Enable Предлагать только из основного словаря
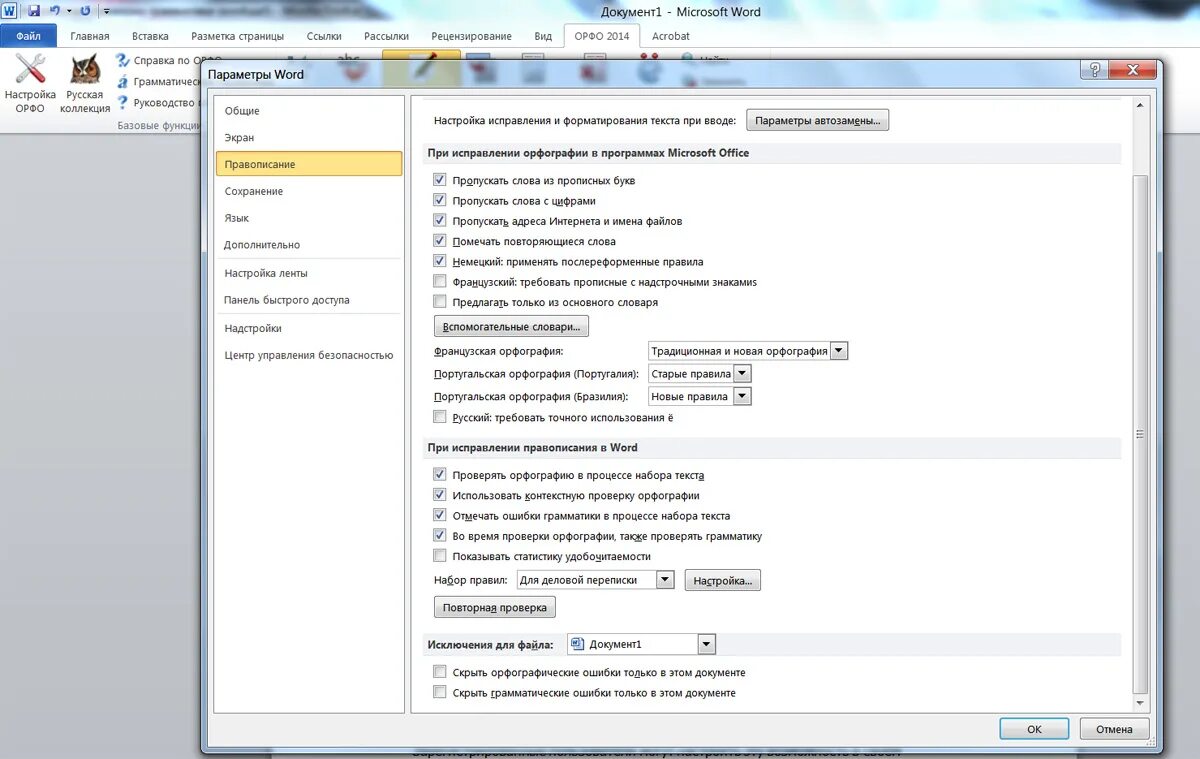The image size is (1200, 759). click(x=440, y=301)
